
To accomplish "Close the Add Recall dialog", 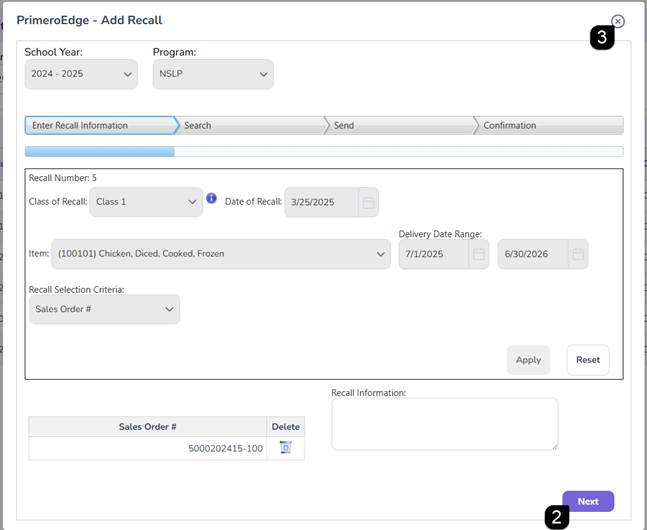I will pos(617,21).
